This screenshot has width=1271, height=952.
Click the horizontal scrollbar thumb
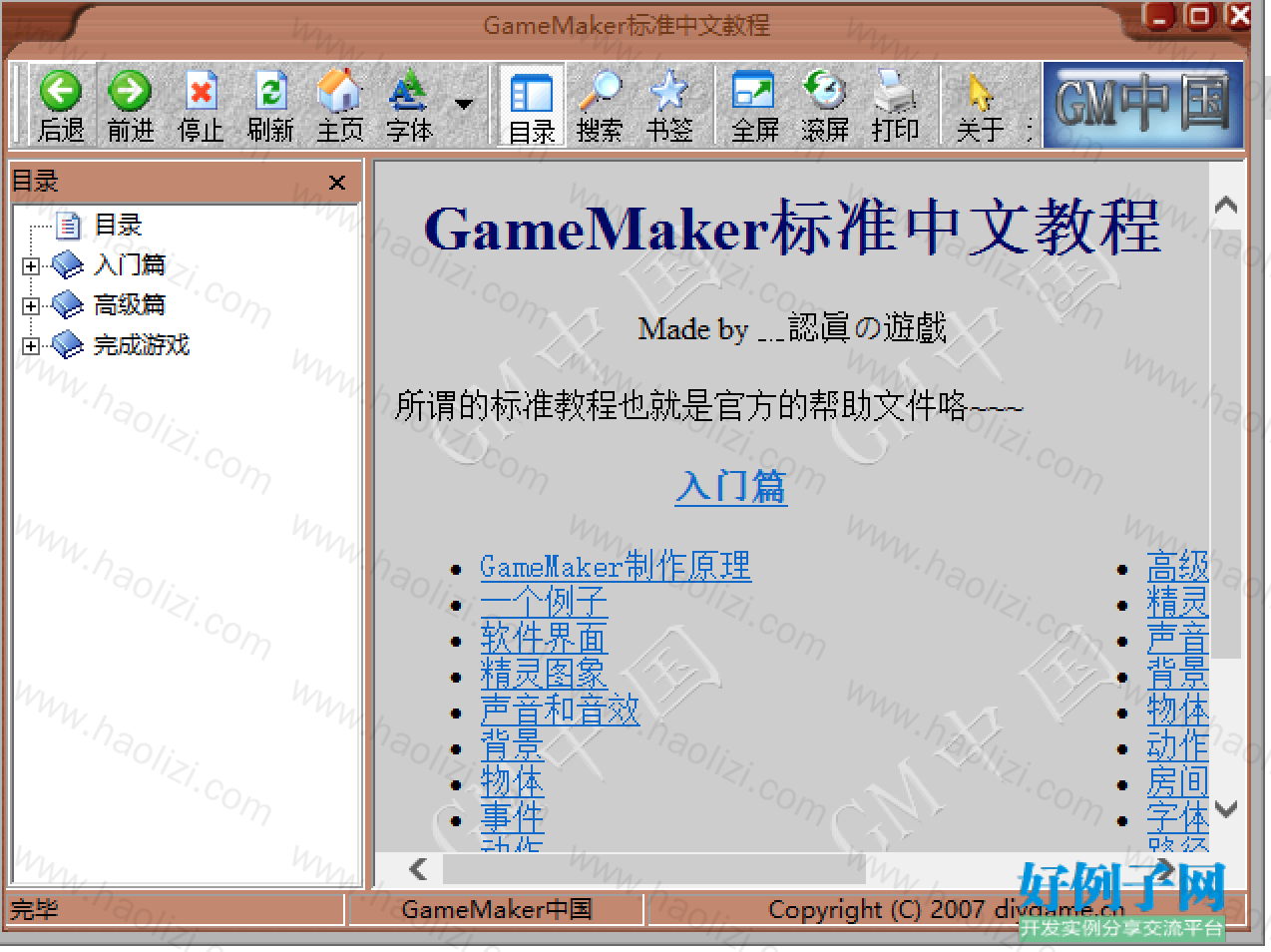click(652, 869)
